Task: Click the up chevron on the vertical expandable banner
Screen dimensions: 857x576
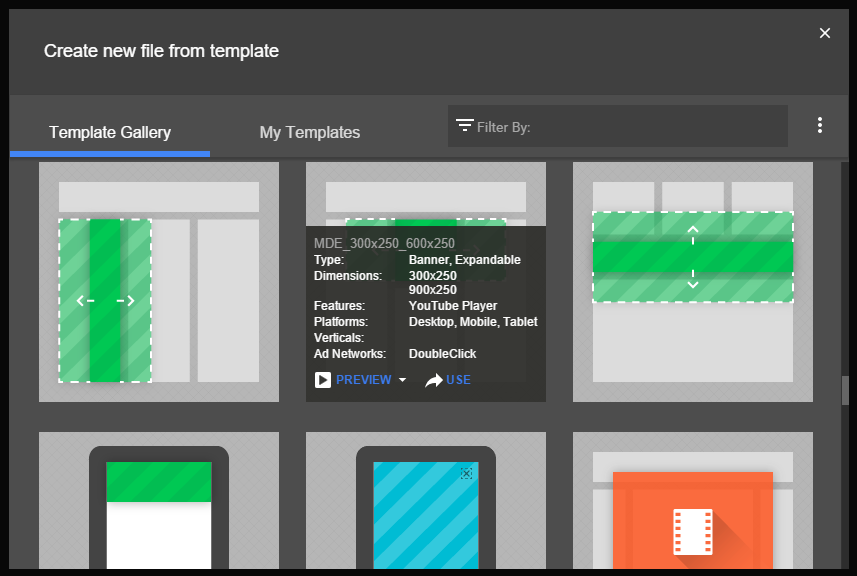Action: coord(692,229)
